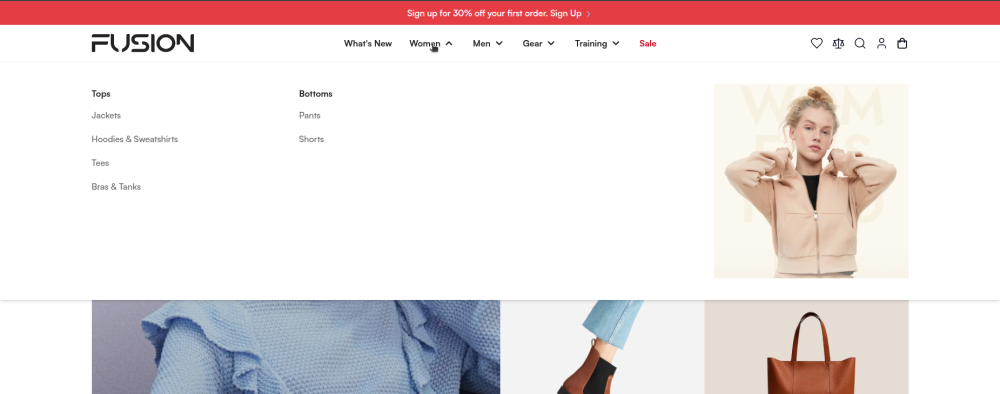Image resolution: width=1000 pixels, height=394 pixels.
Task: Select the Men menu item
Action: [482, 43]
